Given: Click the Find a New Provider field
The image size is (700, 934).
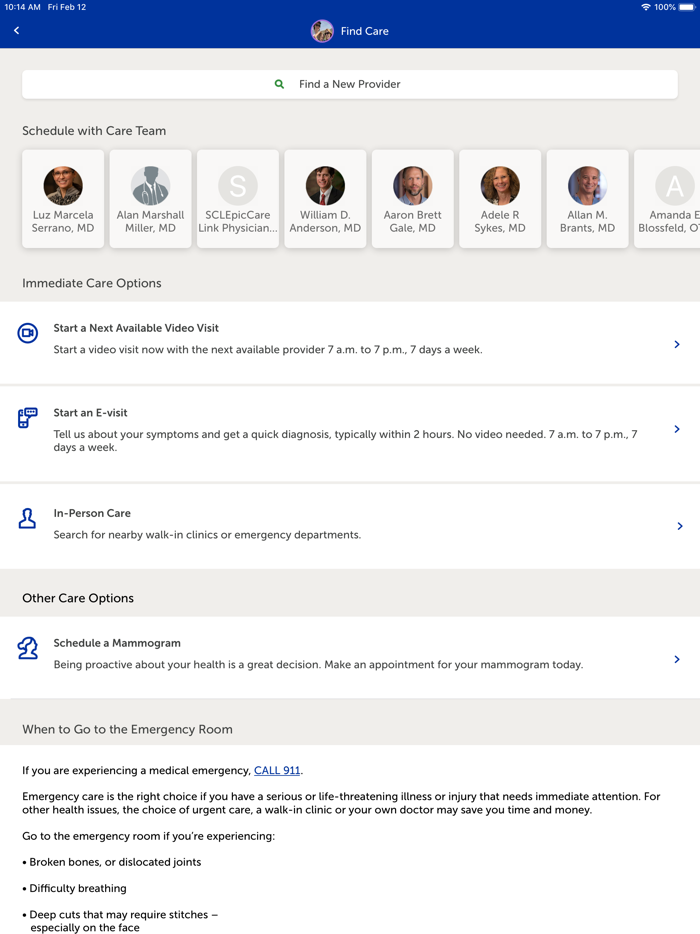Looking at the screenshot, I should point(350,84).
